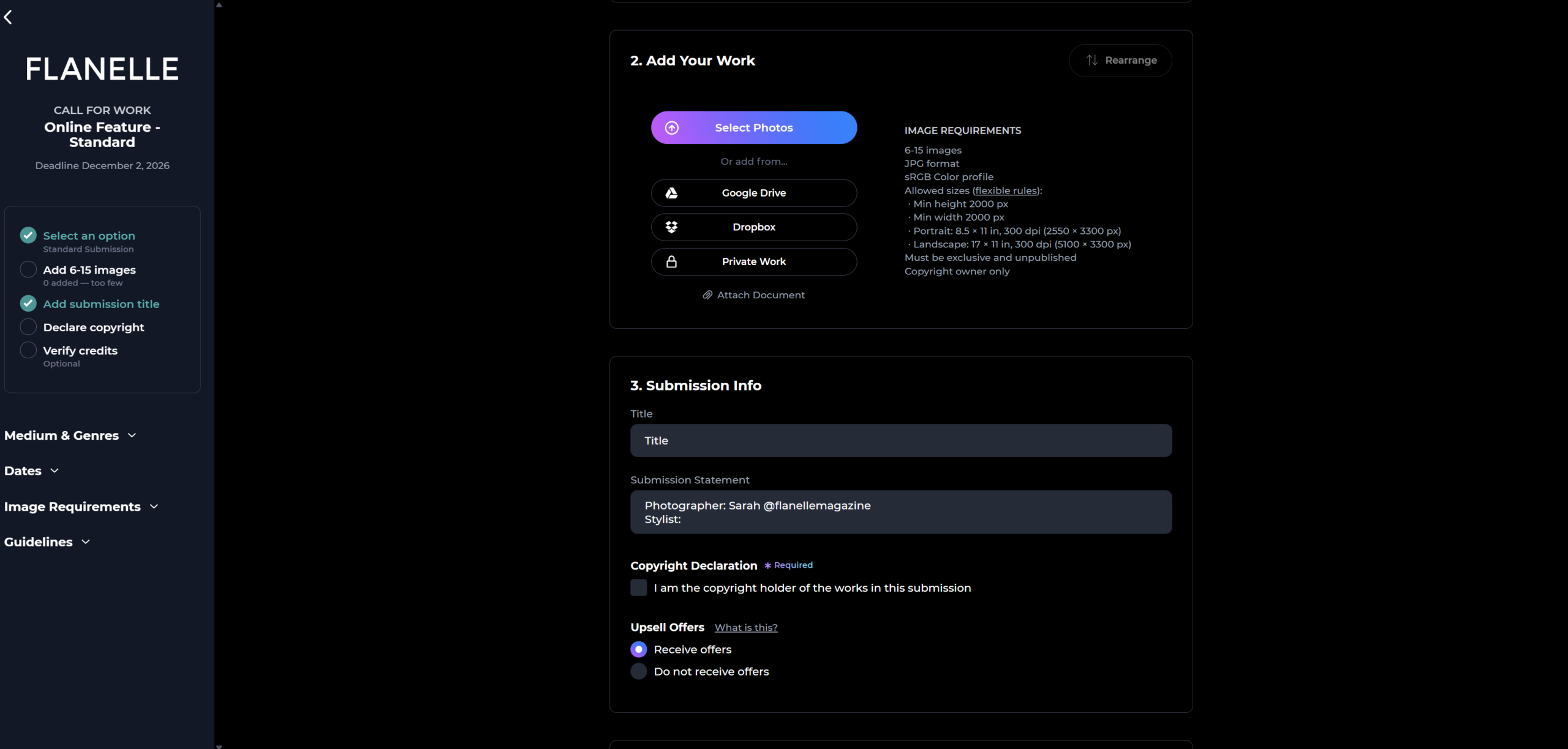Click the What is this? link
Image resolution: width=1568 pixels, height=749 pixels.
745,628
